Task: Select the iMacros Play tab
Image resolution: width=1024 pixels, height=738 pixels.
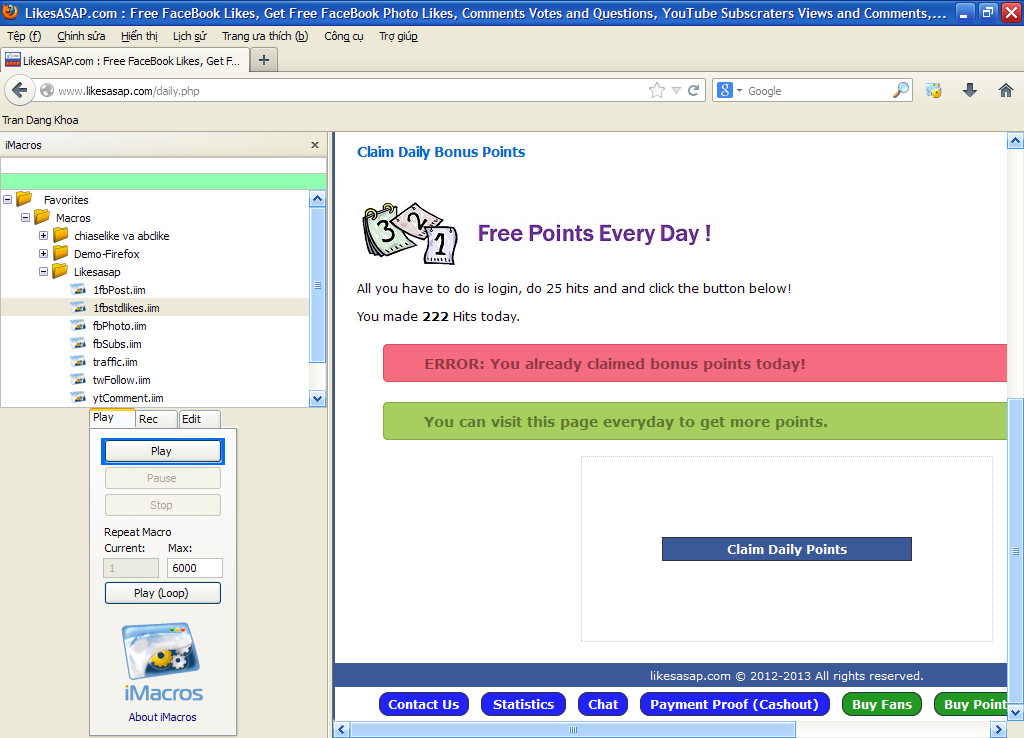Action: pyautogui.click(x=112, y=417)
